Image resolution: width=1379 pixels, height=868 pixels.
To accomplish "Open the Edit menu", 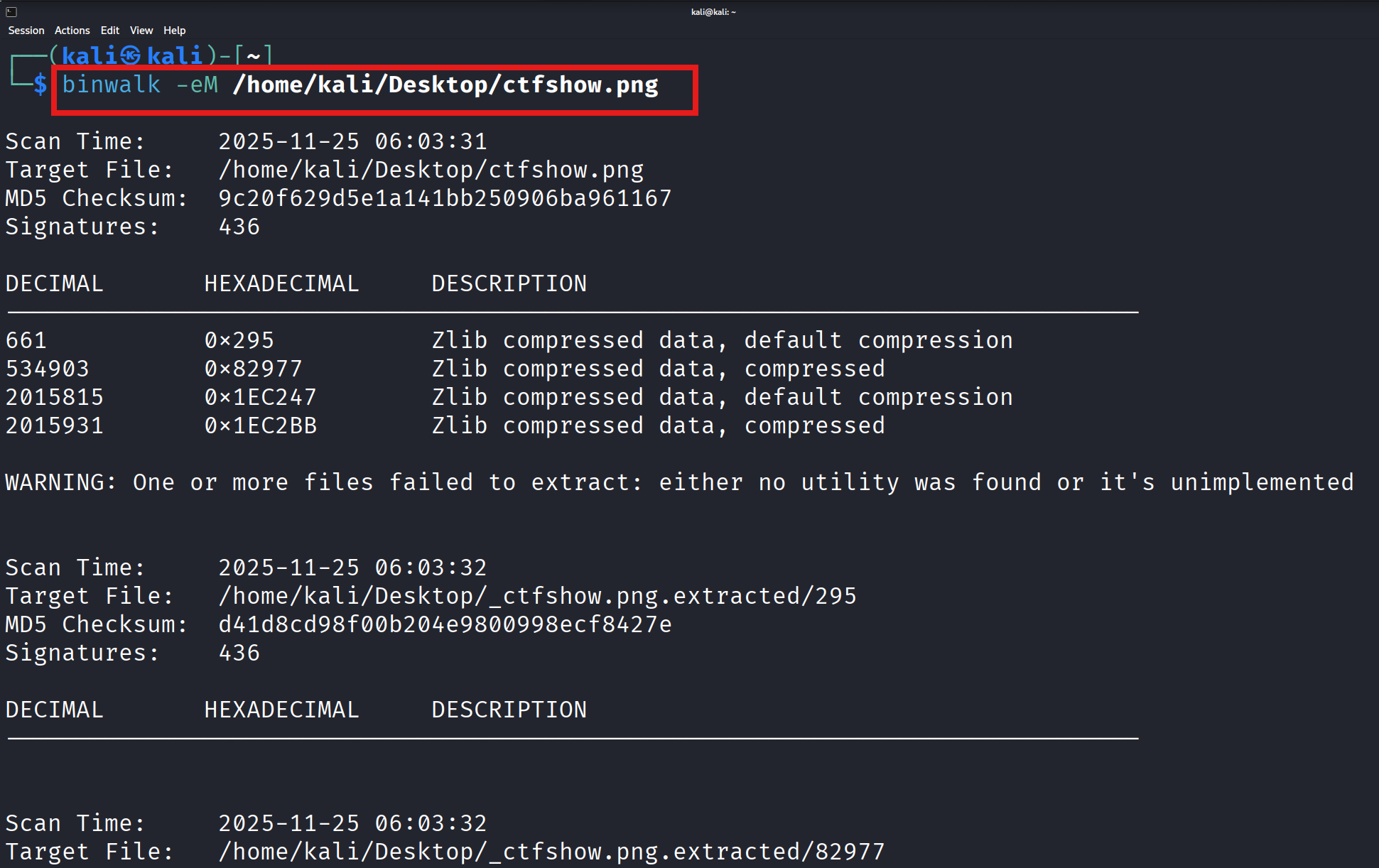I will pyautogui.click(x=110, y=31).
